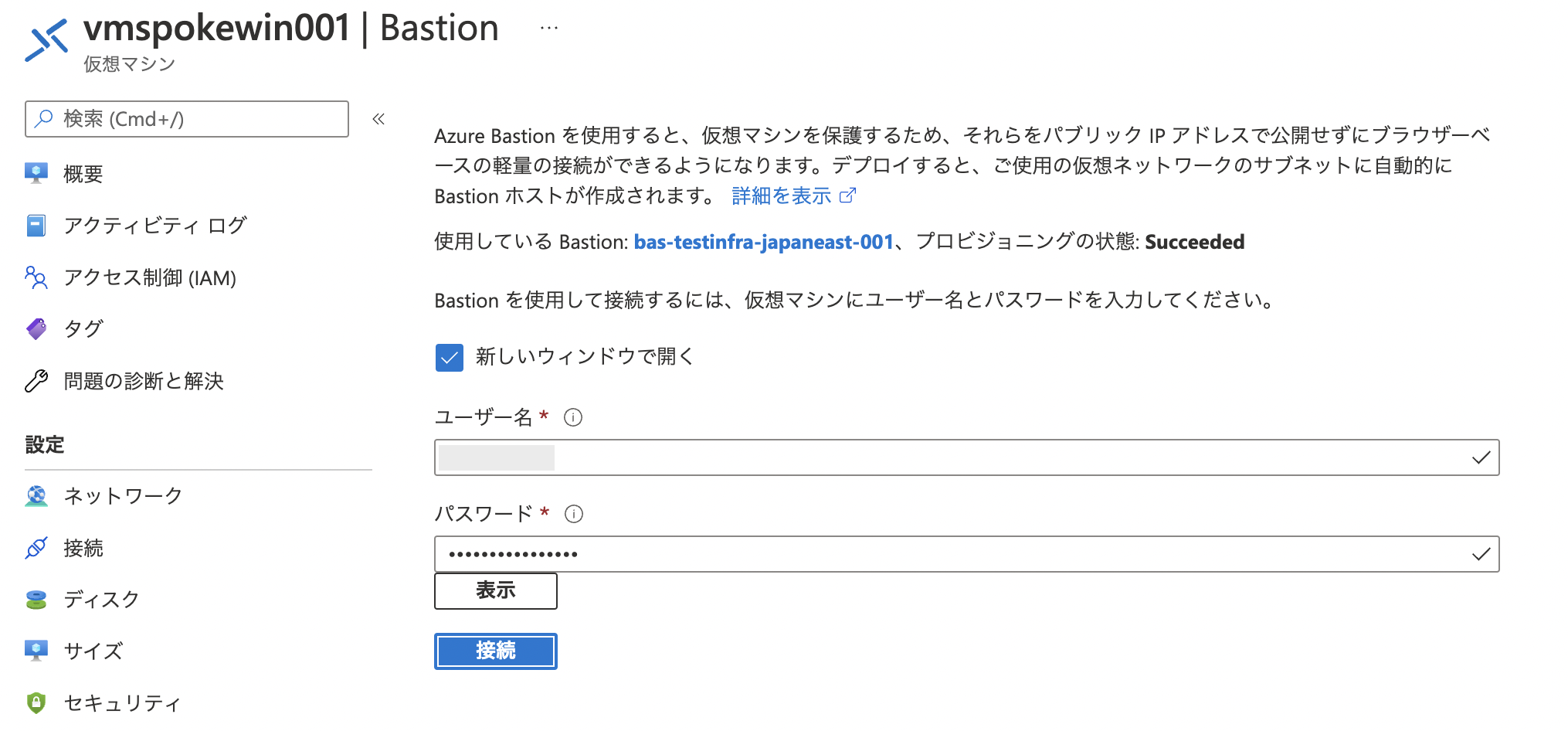This screenshot has width=1568, height=731.
Task: Click the パスワード info tooltip icon
Action: (x=573, y=513)
